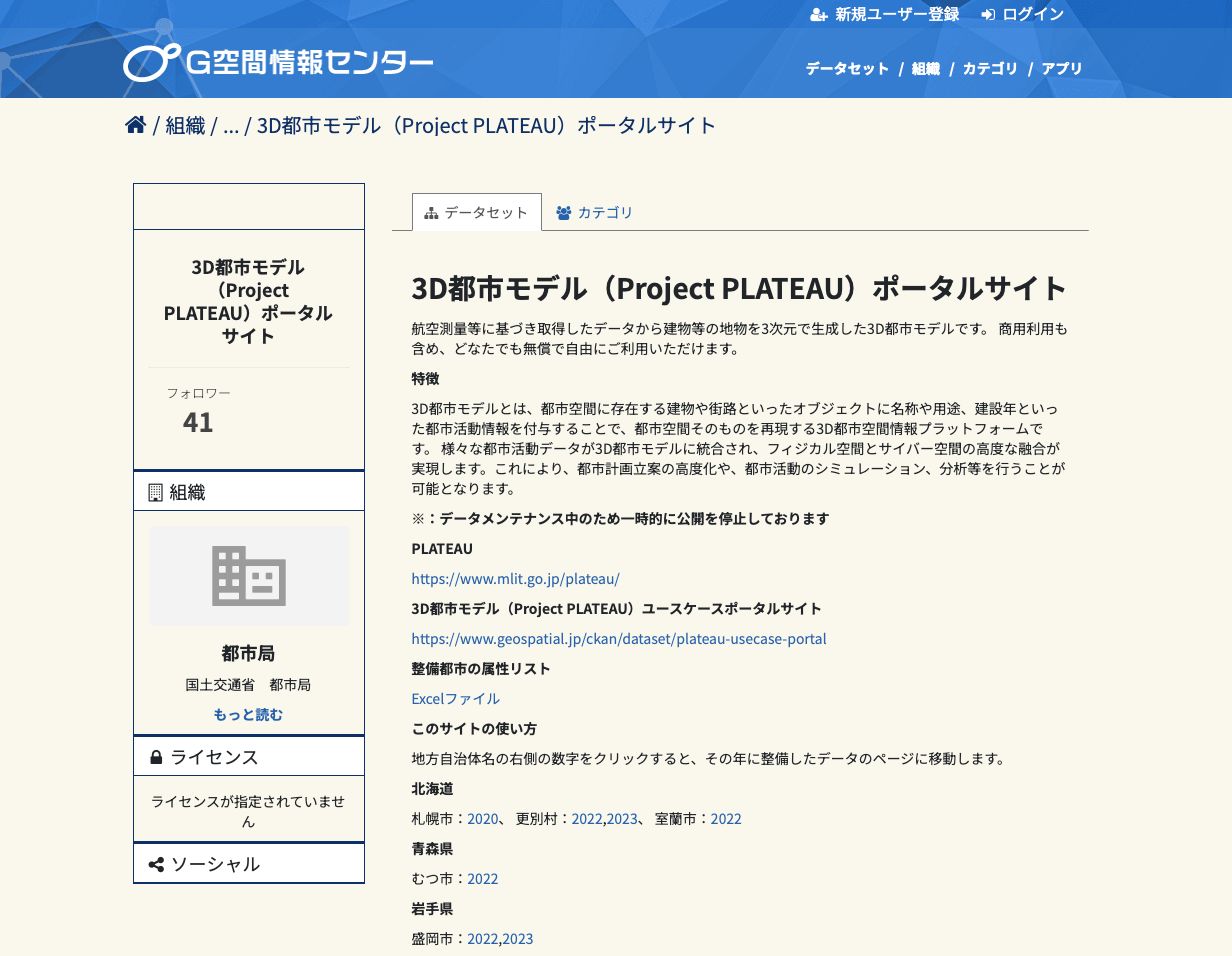The height and width of the screenshot is (956, 1232).
Task: Click the lock icon beside ライセンス
Action: (156, 757)
